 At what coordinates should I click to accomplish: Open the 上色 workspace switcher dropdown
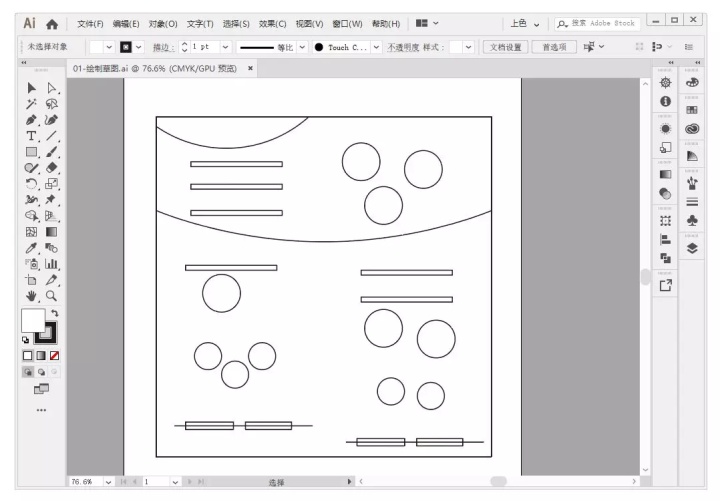click(536, 24)
